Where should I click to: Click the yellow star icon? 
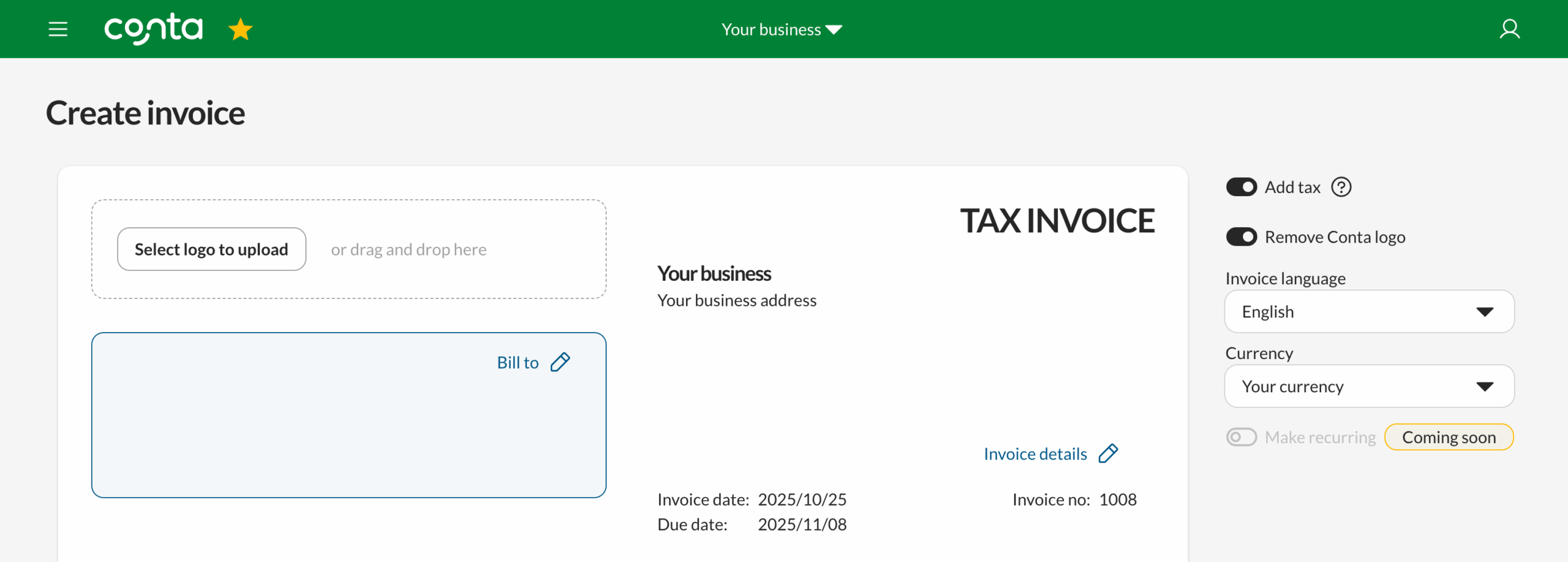(241, 28)
